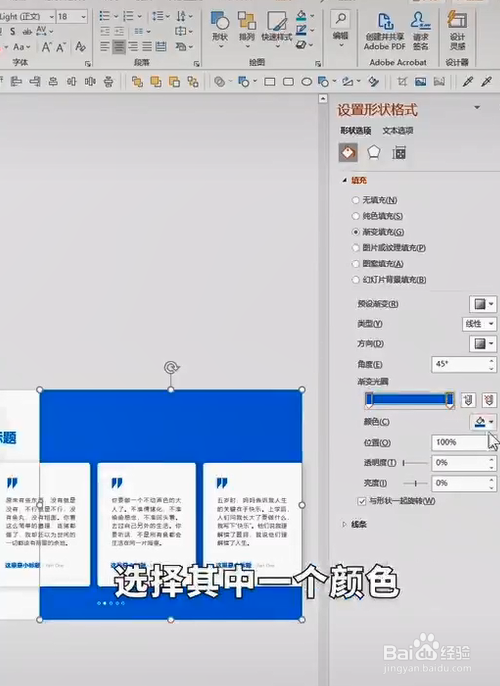Open the 填充与线条 fill & line tab icon
This screenshot has height=686, width=500.
[348, 153]
